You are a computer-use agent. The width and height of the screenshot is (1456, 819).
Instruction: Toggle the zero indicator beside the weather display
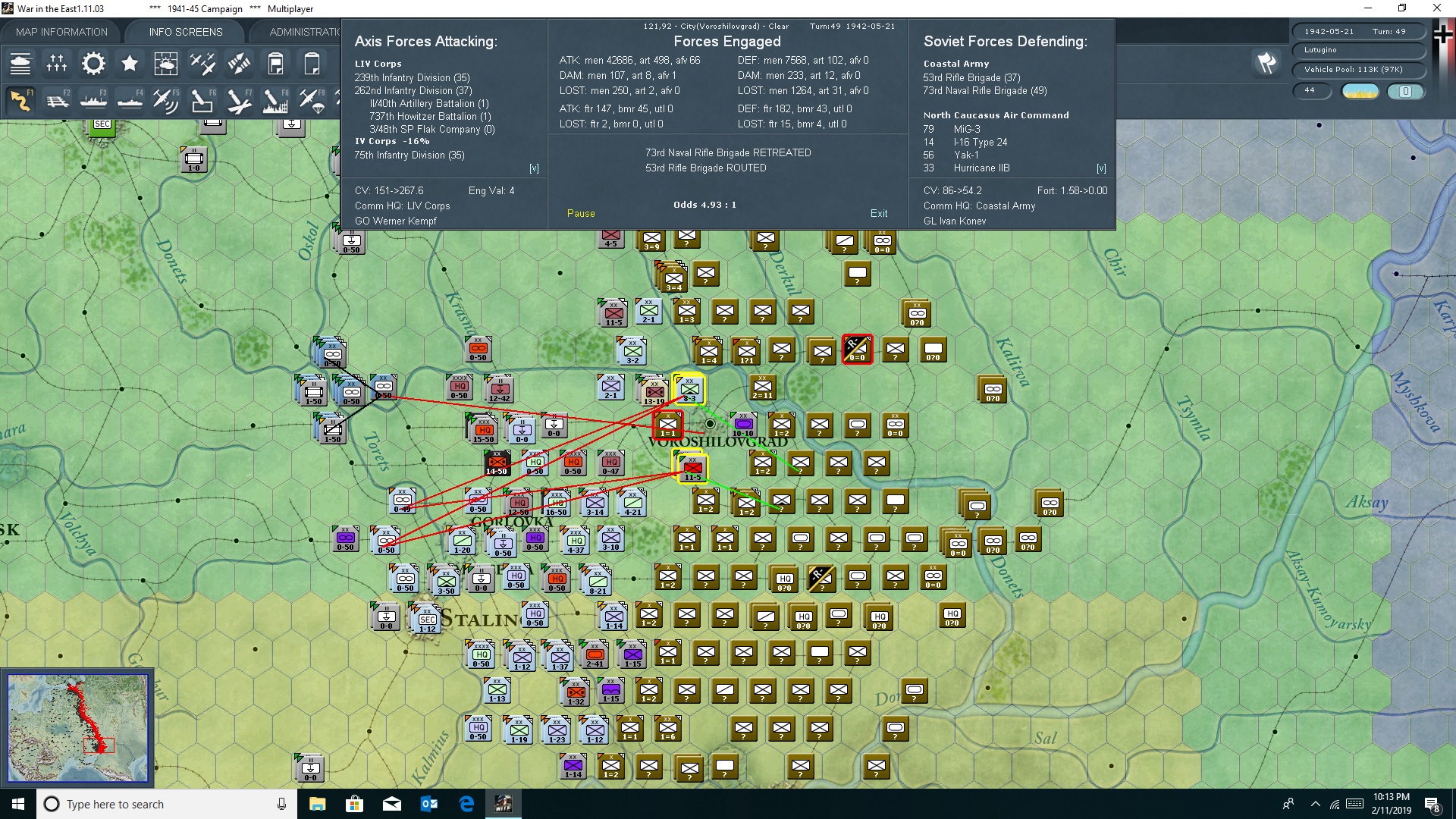point(1407,91)
